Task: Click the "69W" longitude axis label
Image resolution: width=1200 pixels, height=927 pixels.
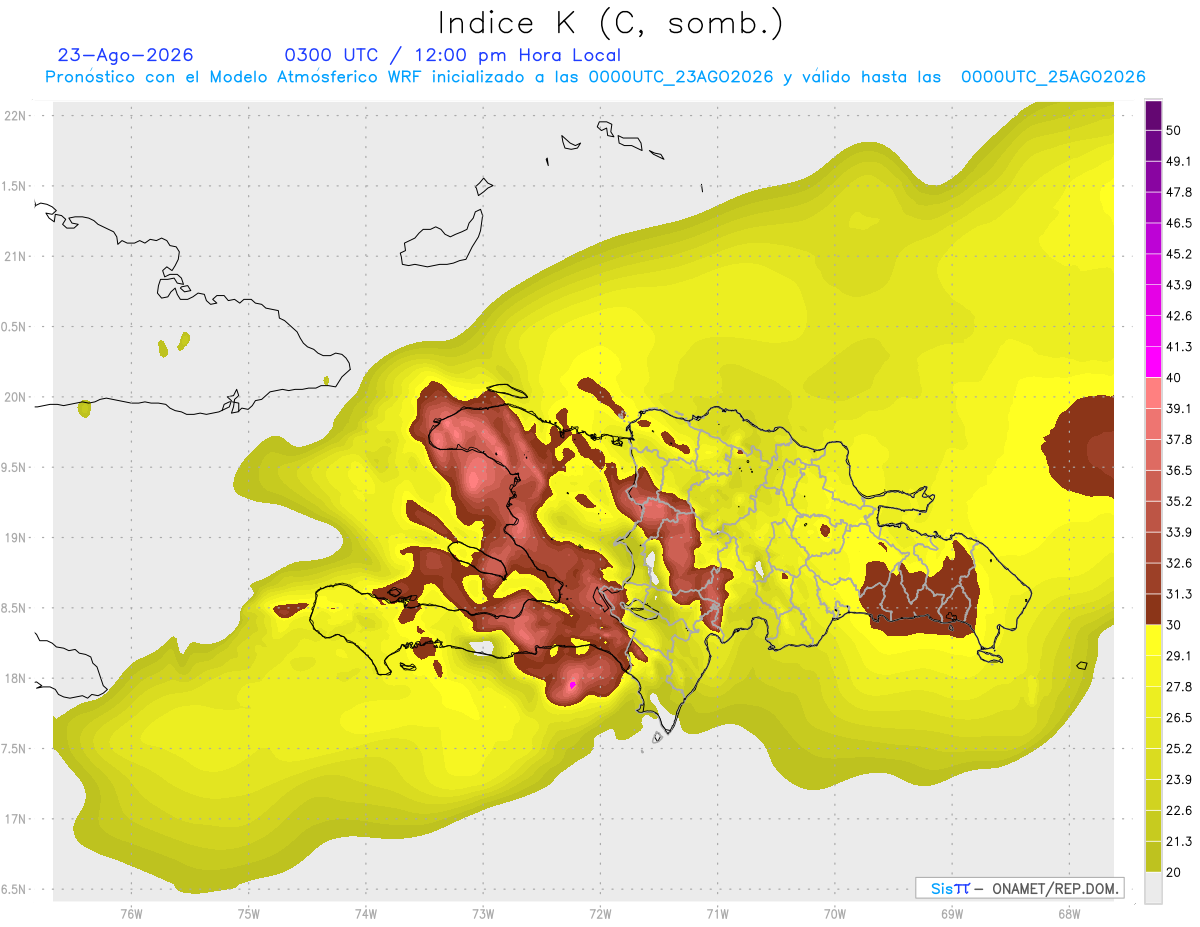Action: pos(952,913)
